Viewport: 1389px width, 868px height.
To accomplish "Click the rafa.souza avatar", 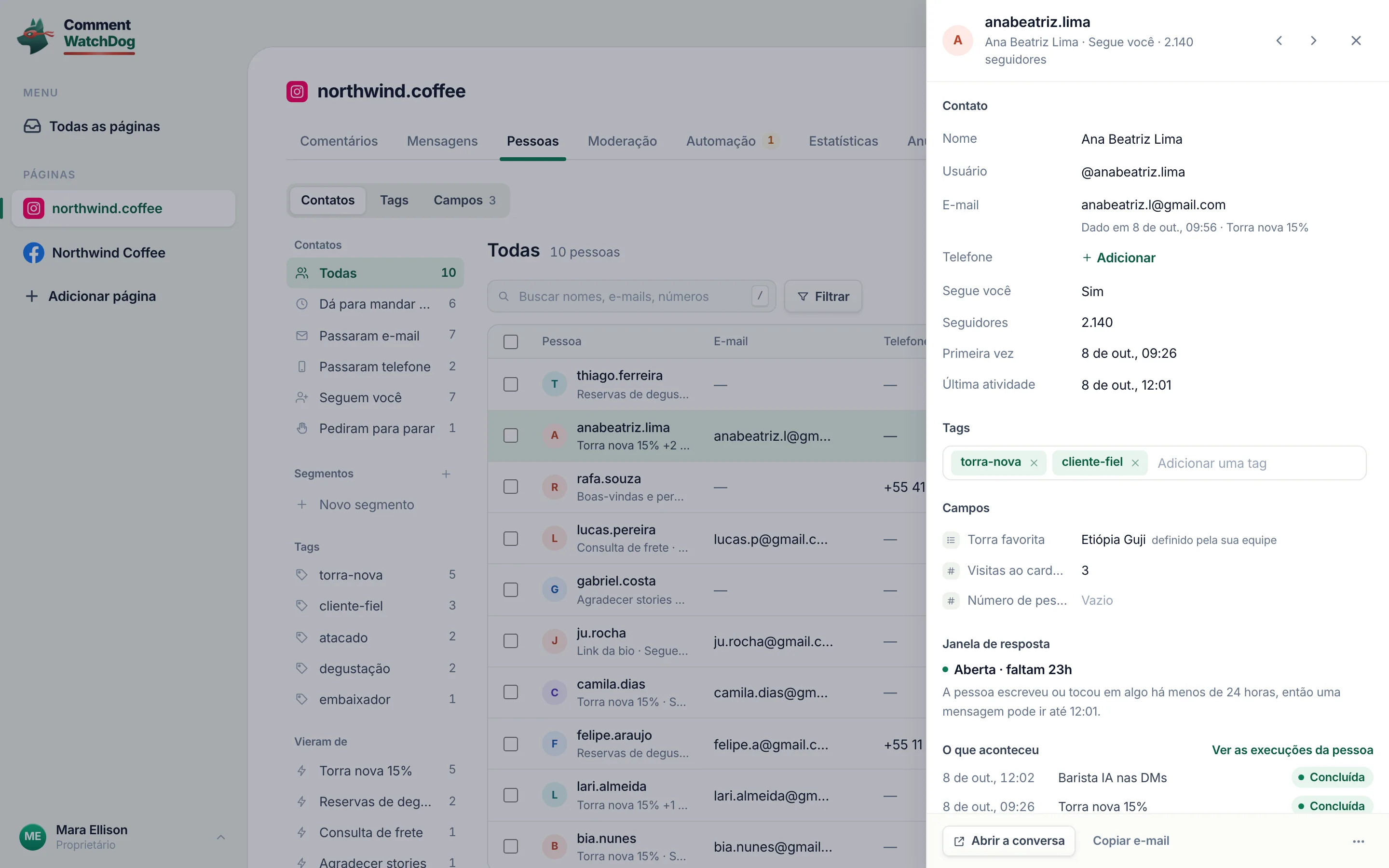I will coord(555,487).
